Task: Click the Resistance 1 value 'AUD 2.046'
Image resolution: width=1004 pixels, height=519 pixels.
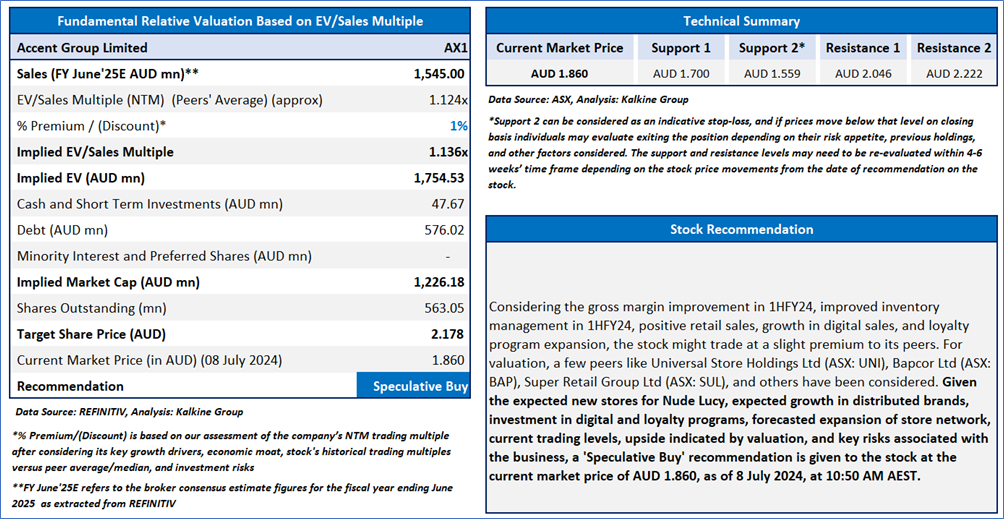Action: 862,74
